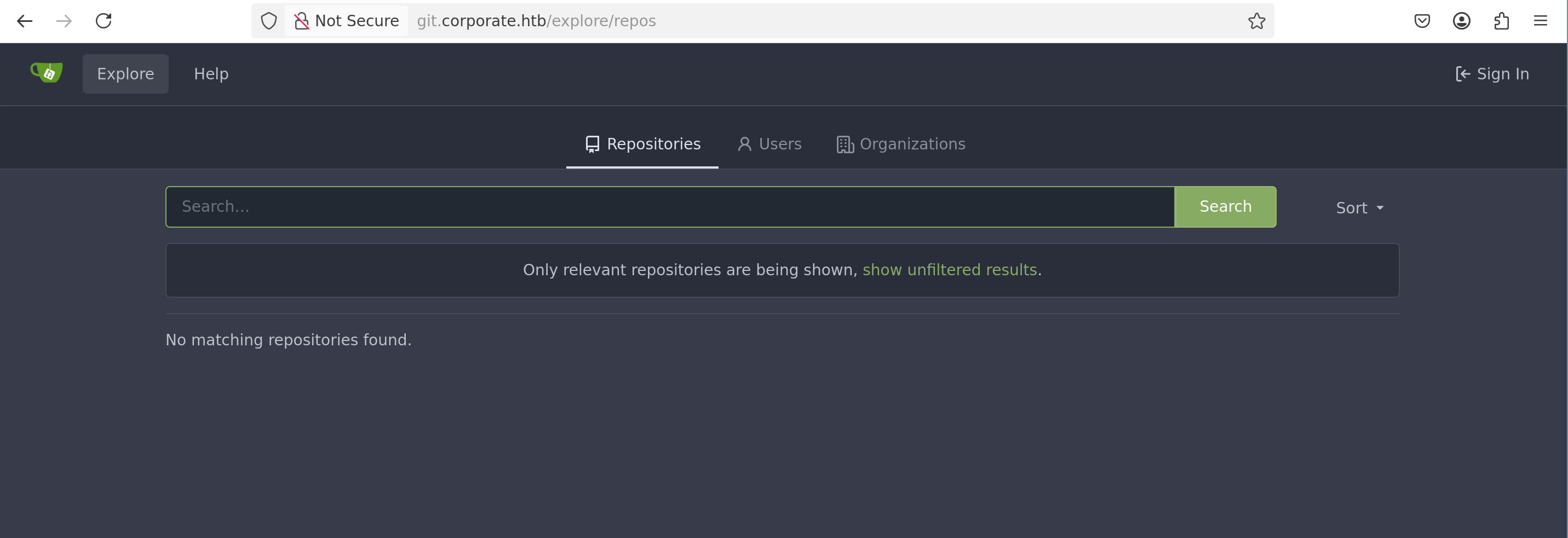This screenshot has height=538, width=1568.
Task: Click the Gitea teacup logo
Action: click(x=47, y=73)
